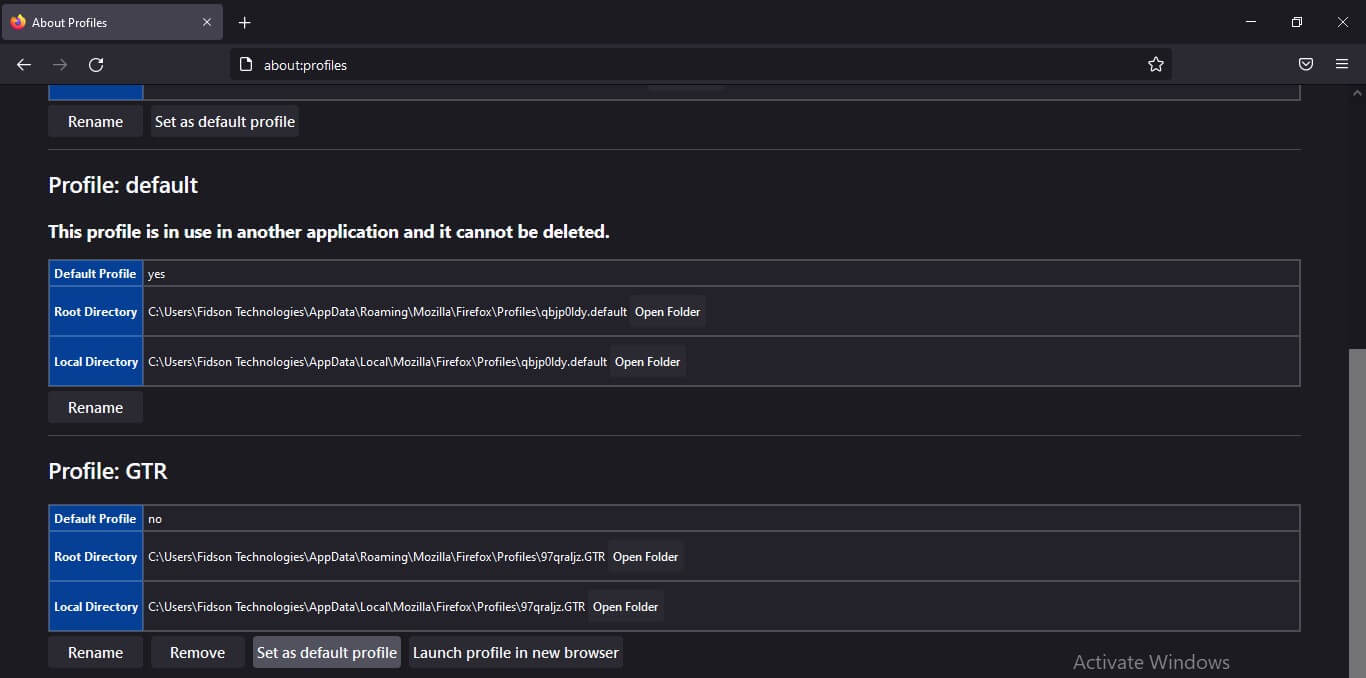Close the About Profiles tab
Viewport: 1366px width, 678px height.
click(x=207, y=21)
